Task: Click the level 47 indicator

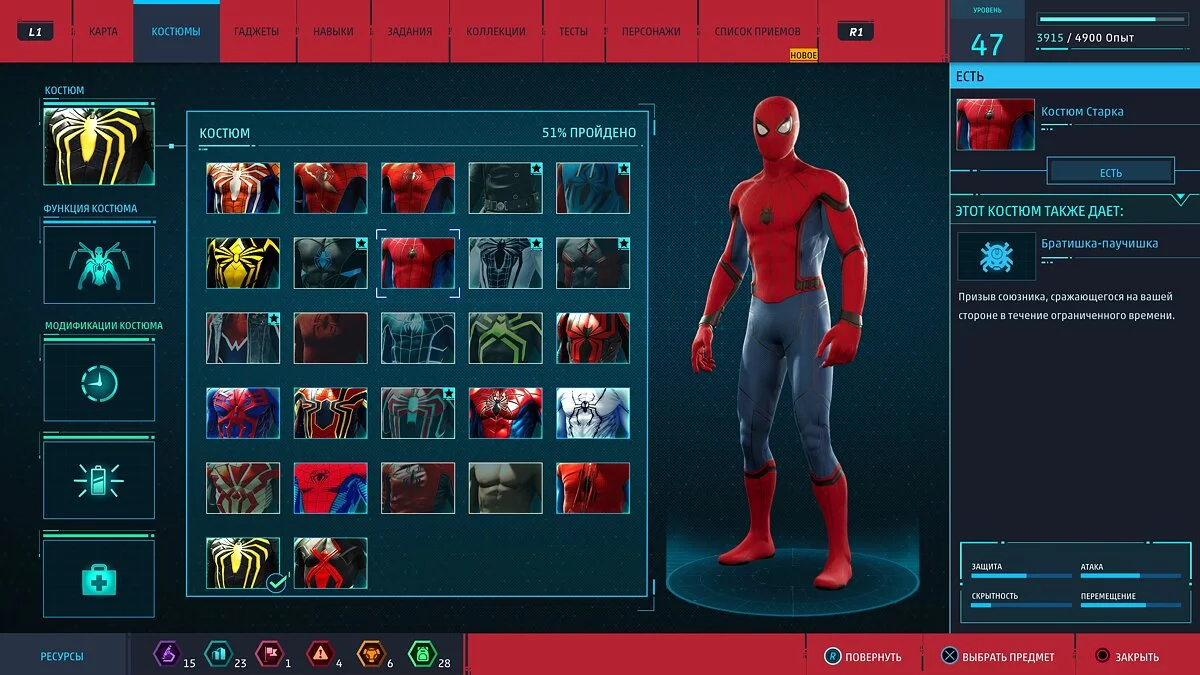Action: [x=986, y=44]
